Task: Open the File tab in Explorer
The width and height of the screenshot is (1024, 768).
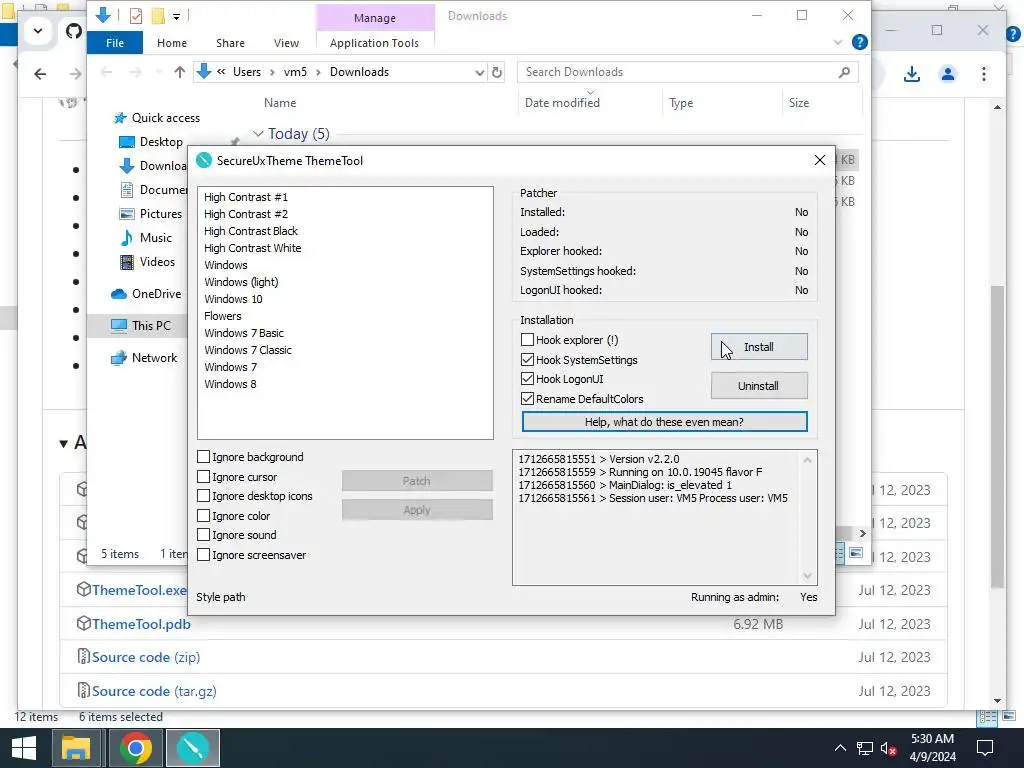Action: click(115, 42)
